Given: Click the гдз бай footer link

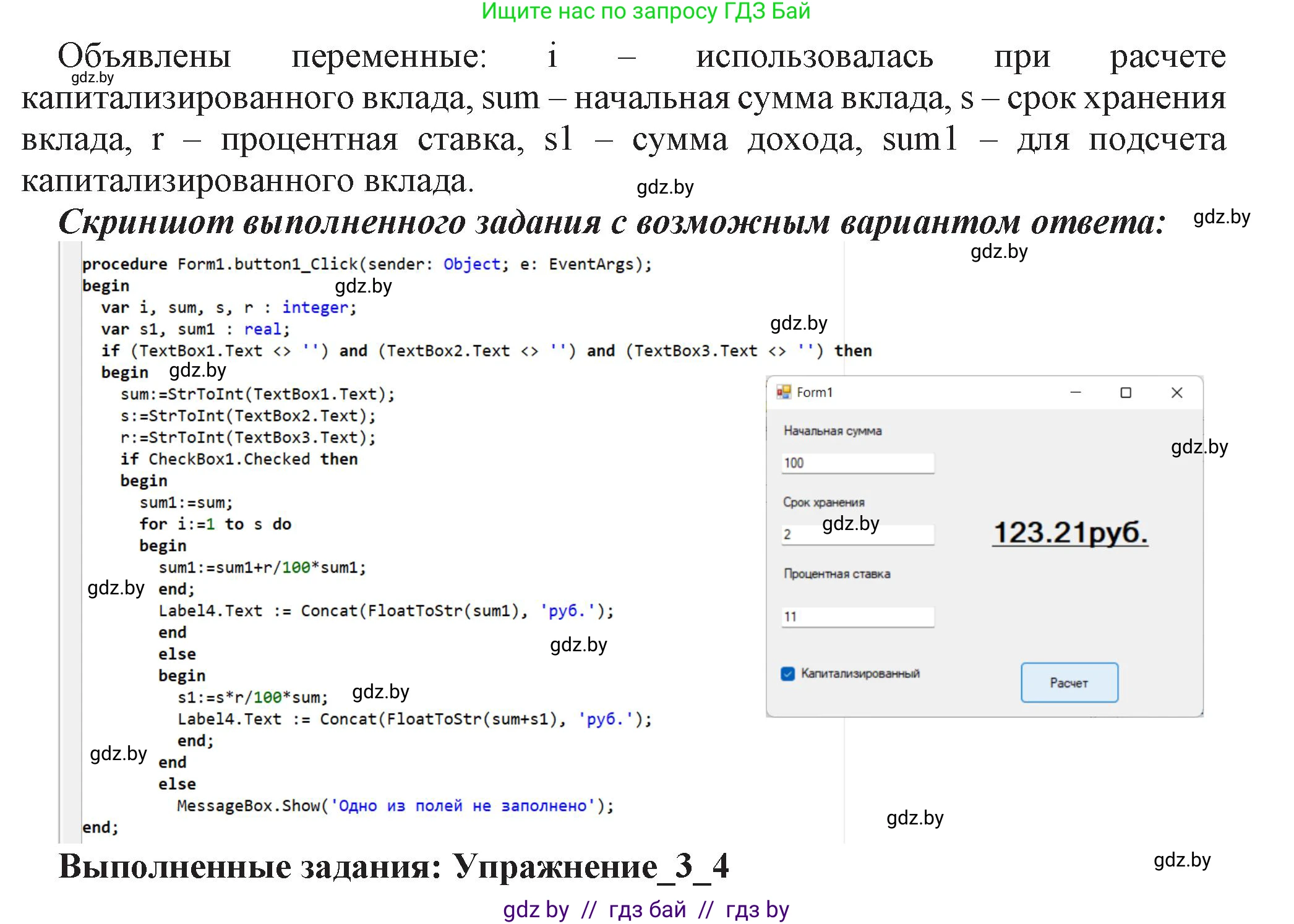Looking at the screenshot, I should (x=648, y=909).
